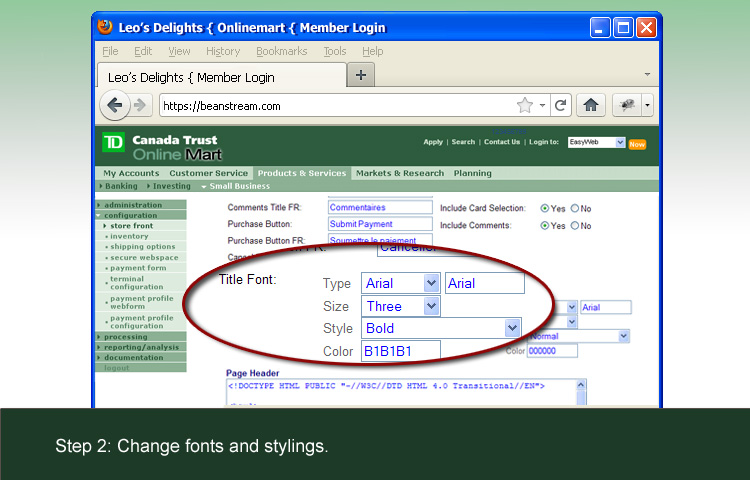This screenshot has height=480, width=750.
Task: Click the Comments Title FR field
Action: coord(380,207)
